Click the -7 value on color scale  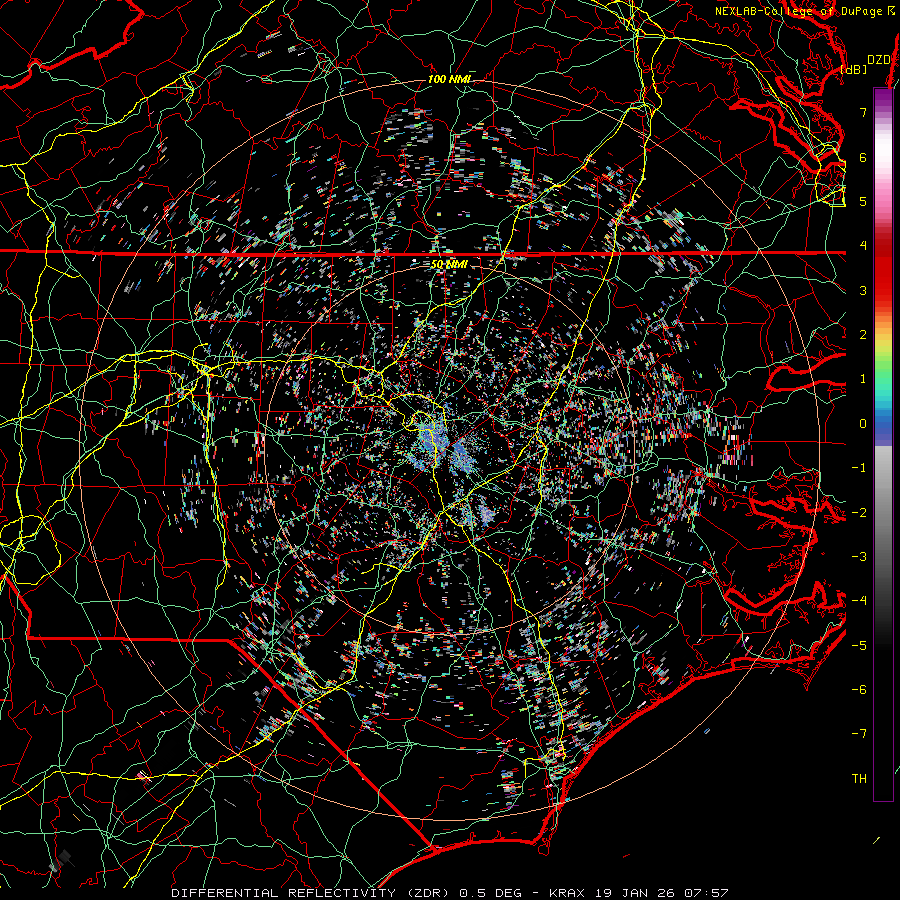[x=859, y=734]
